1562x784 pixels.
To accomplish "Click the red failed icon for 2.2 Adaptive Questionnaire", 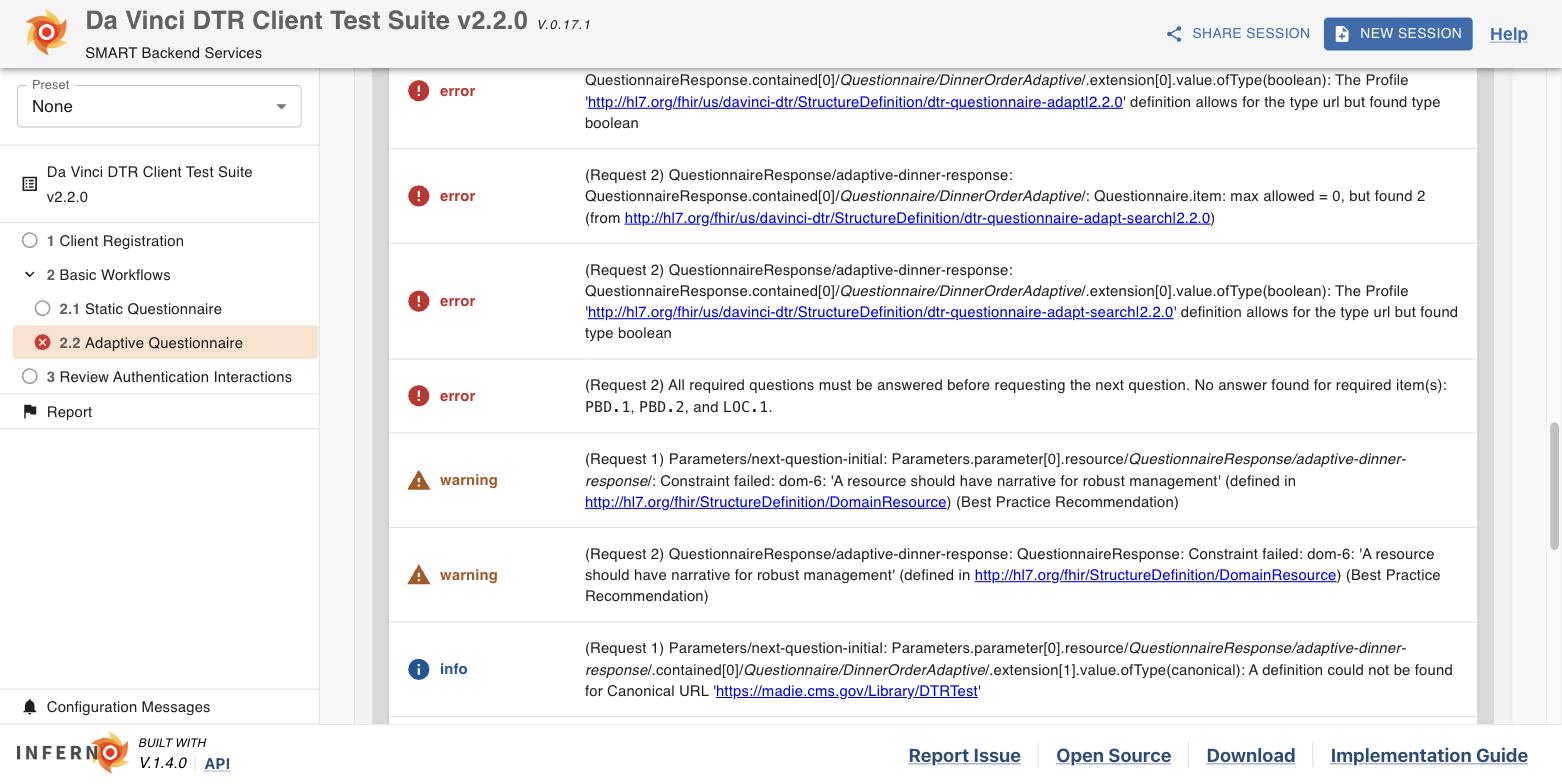I will click(42, 343).
